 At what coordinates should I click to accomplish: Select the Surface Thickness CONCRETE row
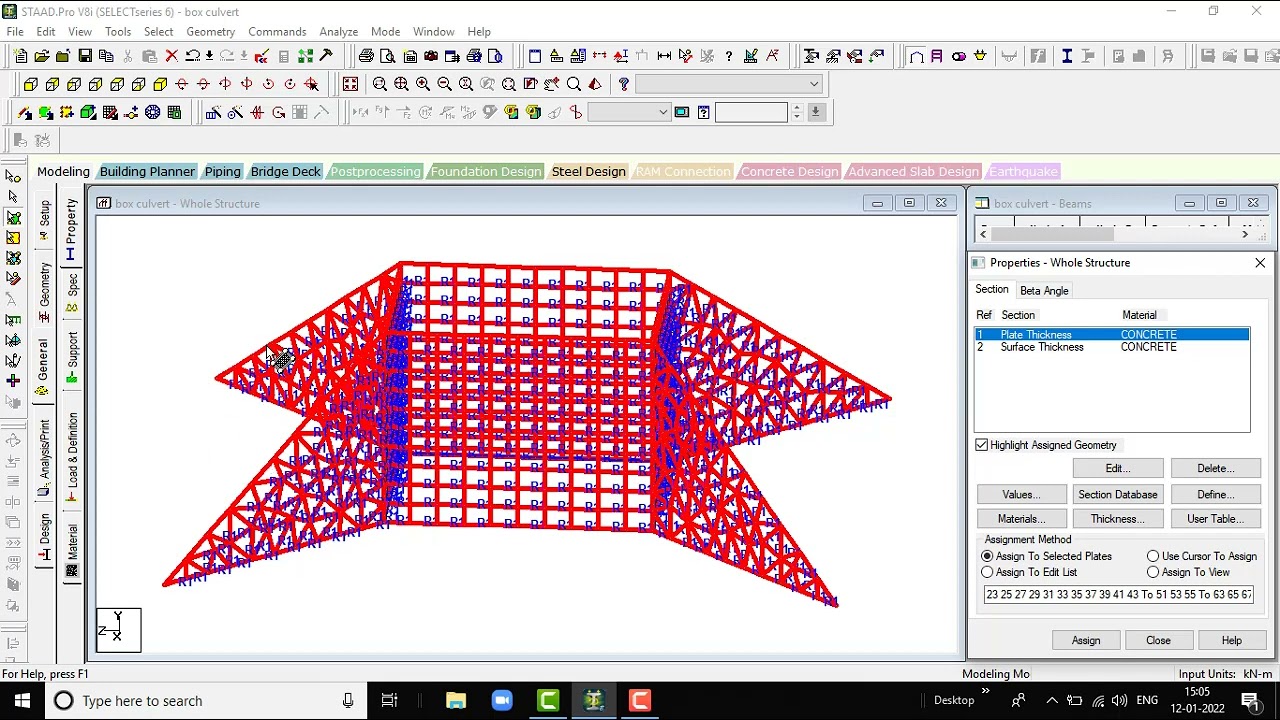pos(1112,347)
